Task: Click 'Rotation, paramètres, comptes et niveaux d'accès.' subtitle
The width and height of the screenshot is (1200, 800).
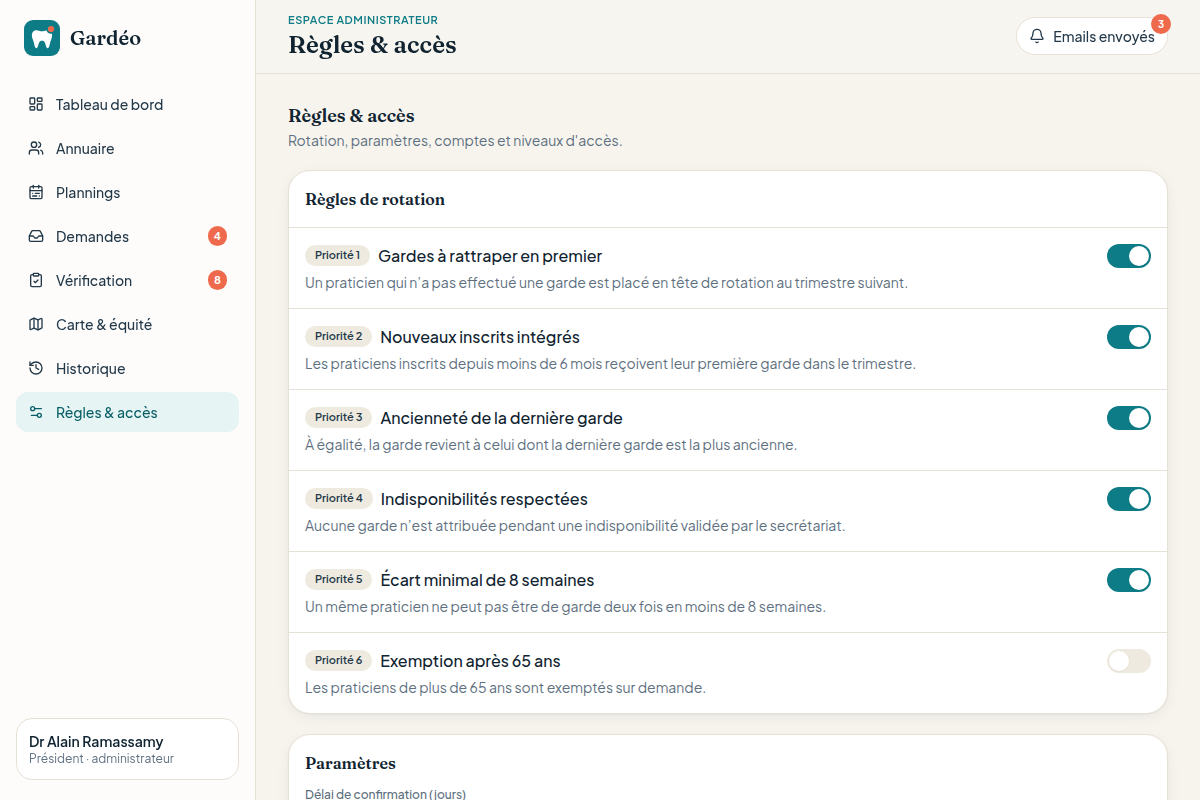Action: [455, 141]
